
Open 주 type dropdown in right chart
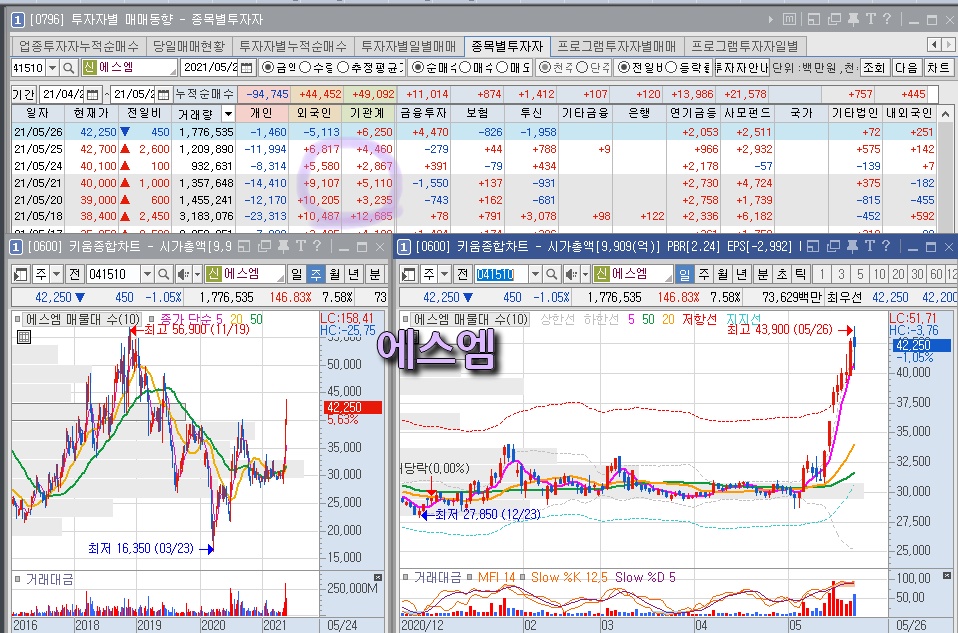[444, 274]
